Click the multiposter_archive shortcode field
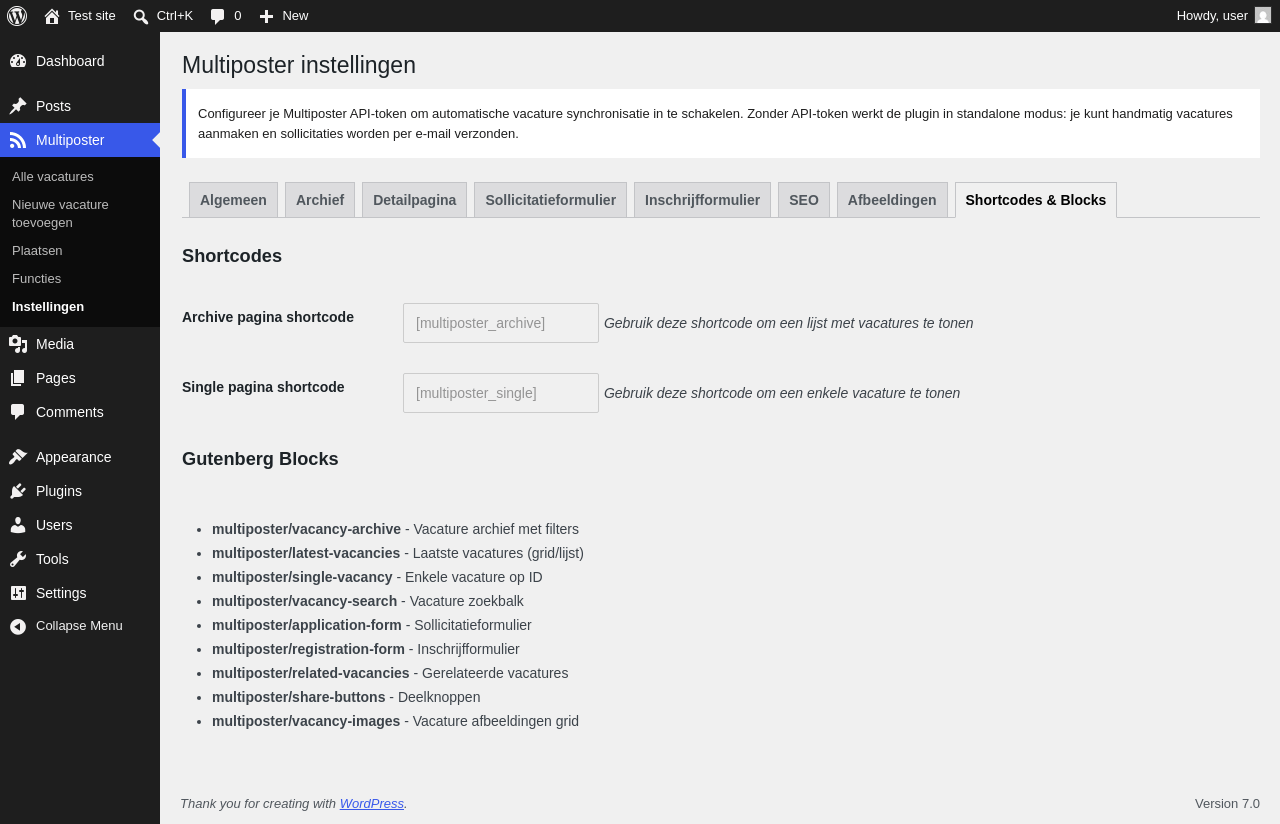This screenshot has width=1280, height=824. (501, 323)
